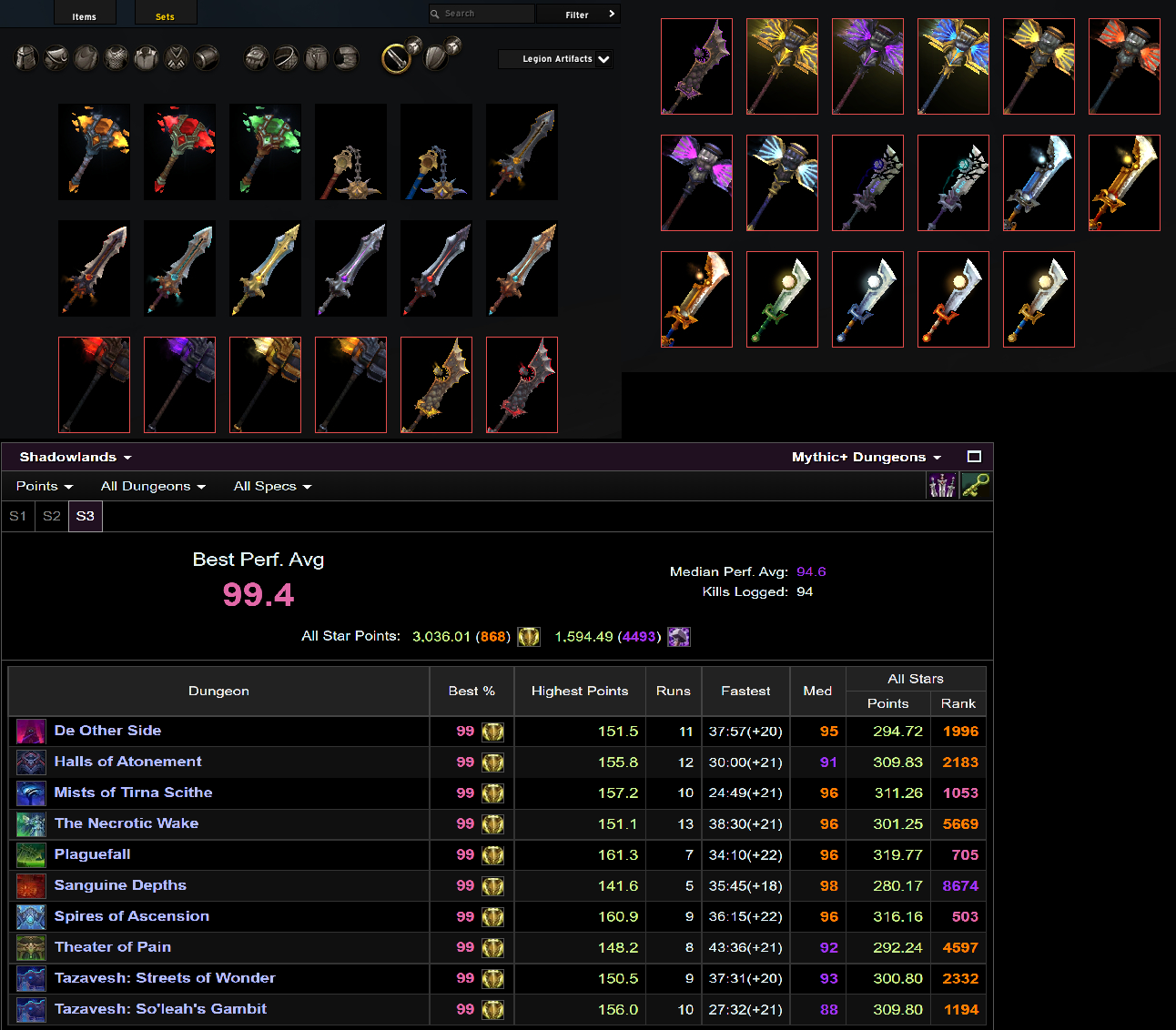Click the spec icon next to rank 868
The height and width of the screenshot is (1030, 1176).
[x=529, y=637]
